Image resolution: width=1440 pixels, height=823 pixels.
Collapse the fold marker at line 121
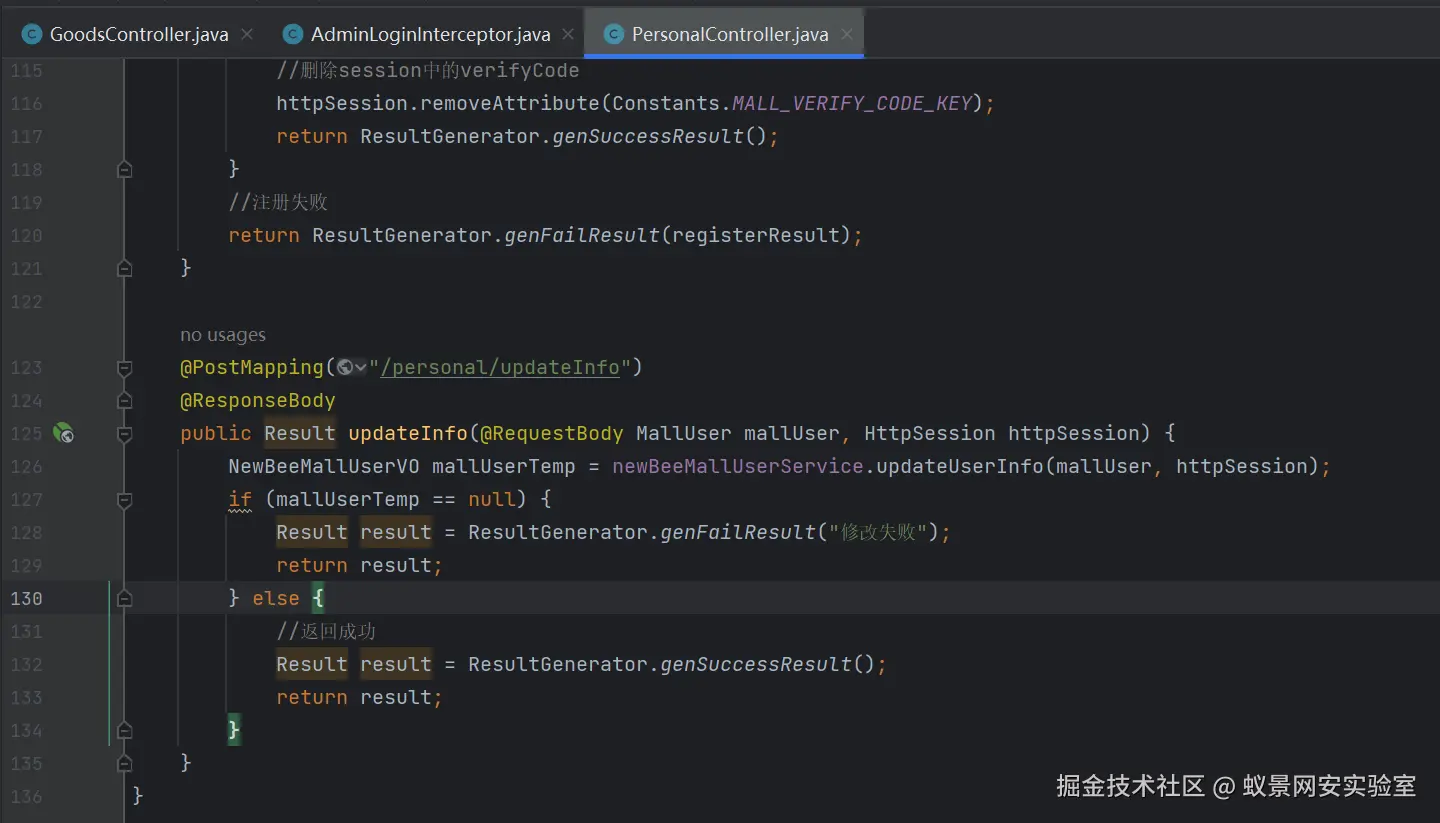click(124, 268)
